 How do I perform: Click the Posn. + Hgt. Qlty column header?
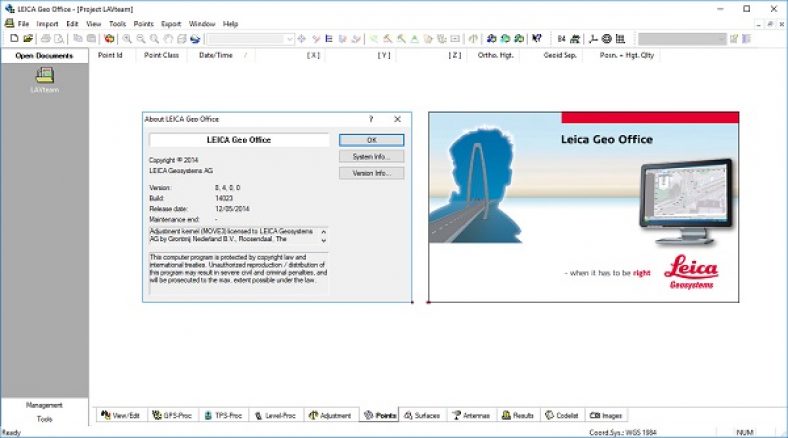tap(627, 55)
